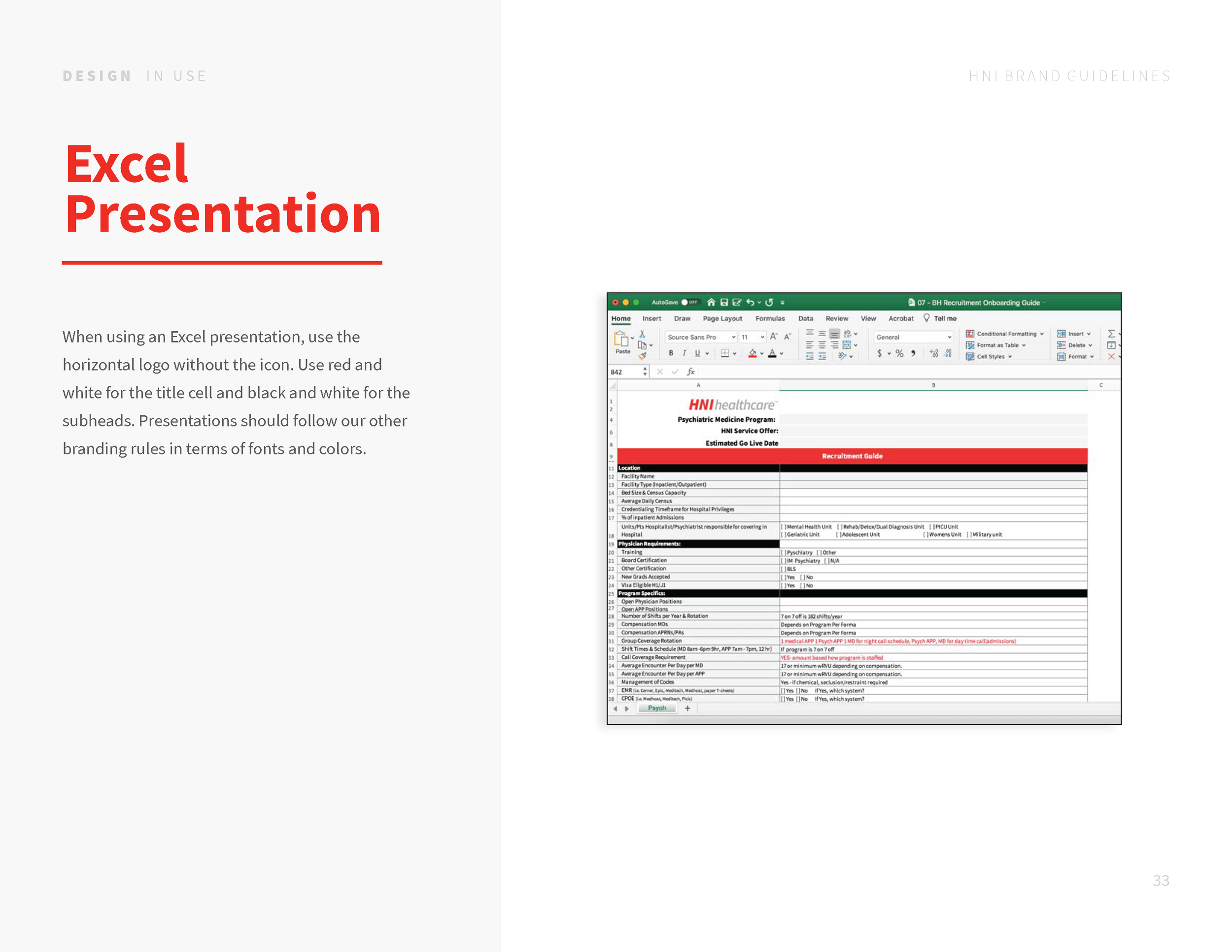Select Center text alignment

click(822, 345)
